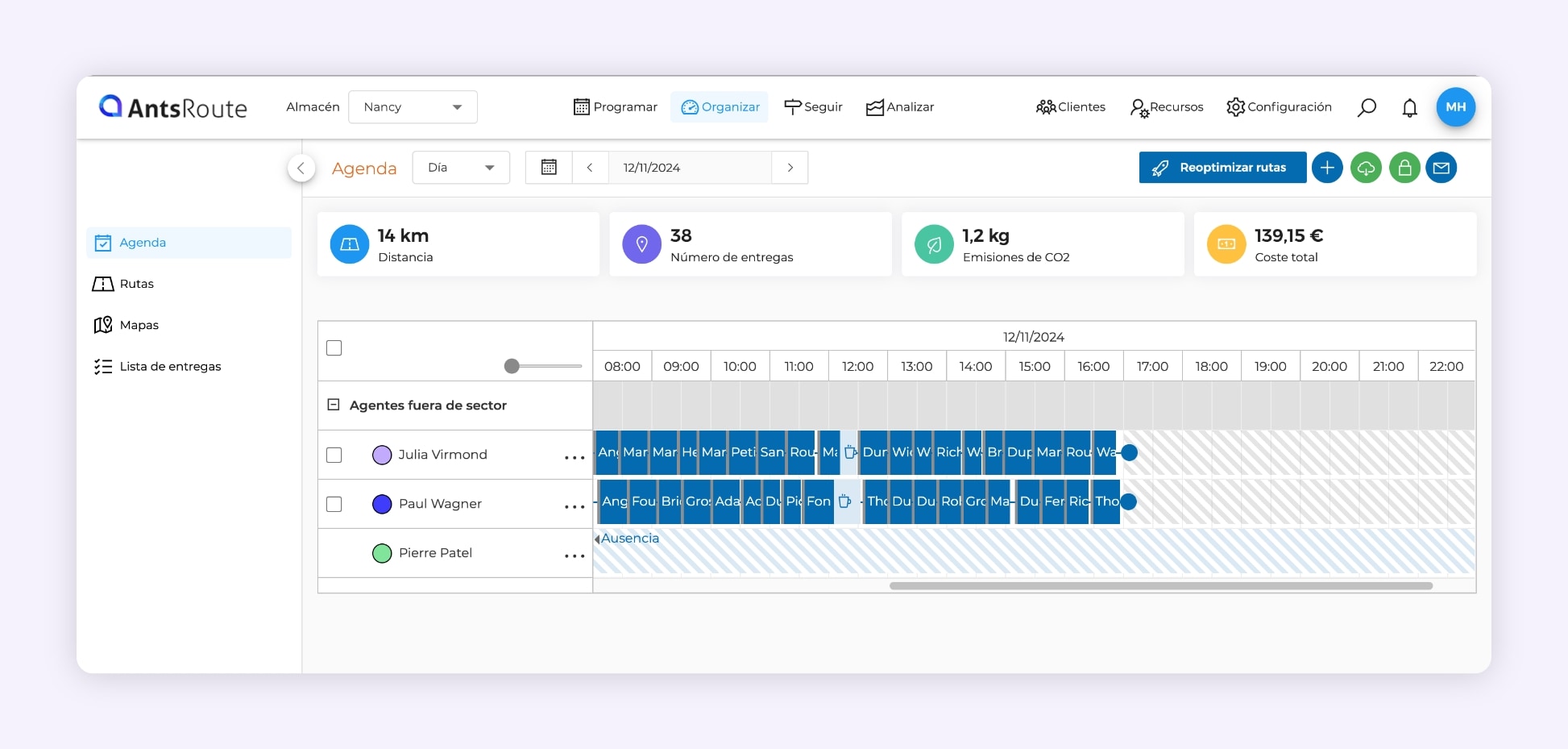This screenshot has width=1568, height=749.
Task: Open Pierre Patel's three-dot options menu
Action: (575, 556)
